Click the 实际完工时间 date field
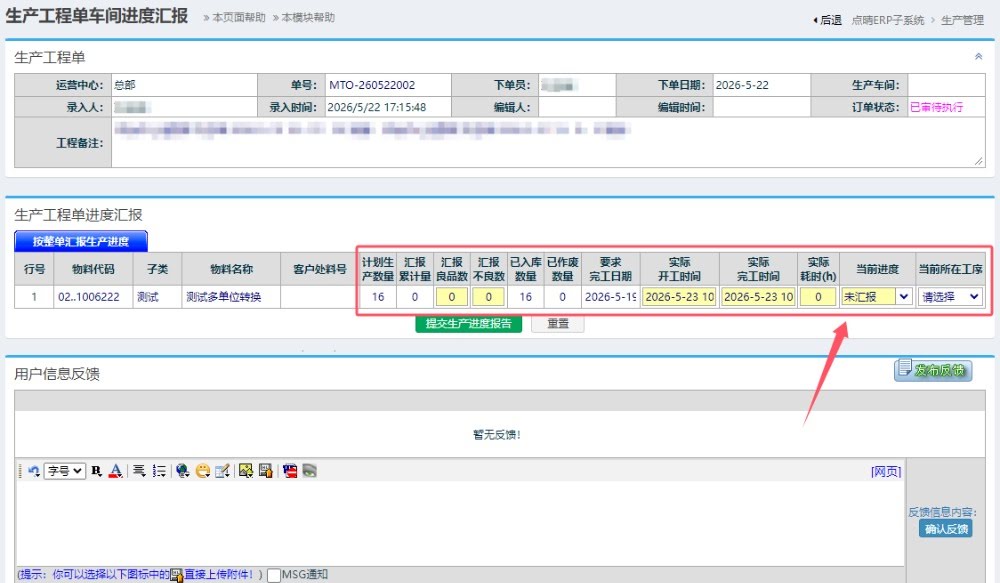 tap(758, 297)
